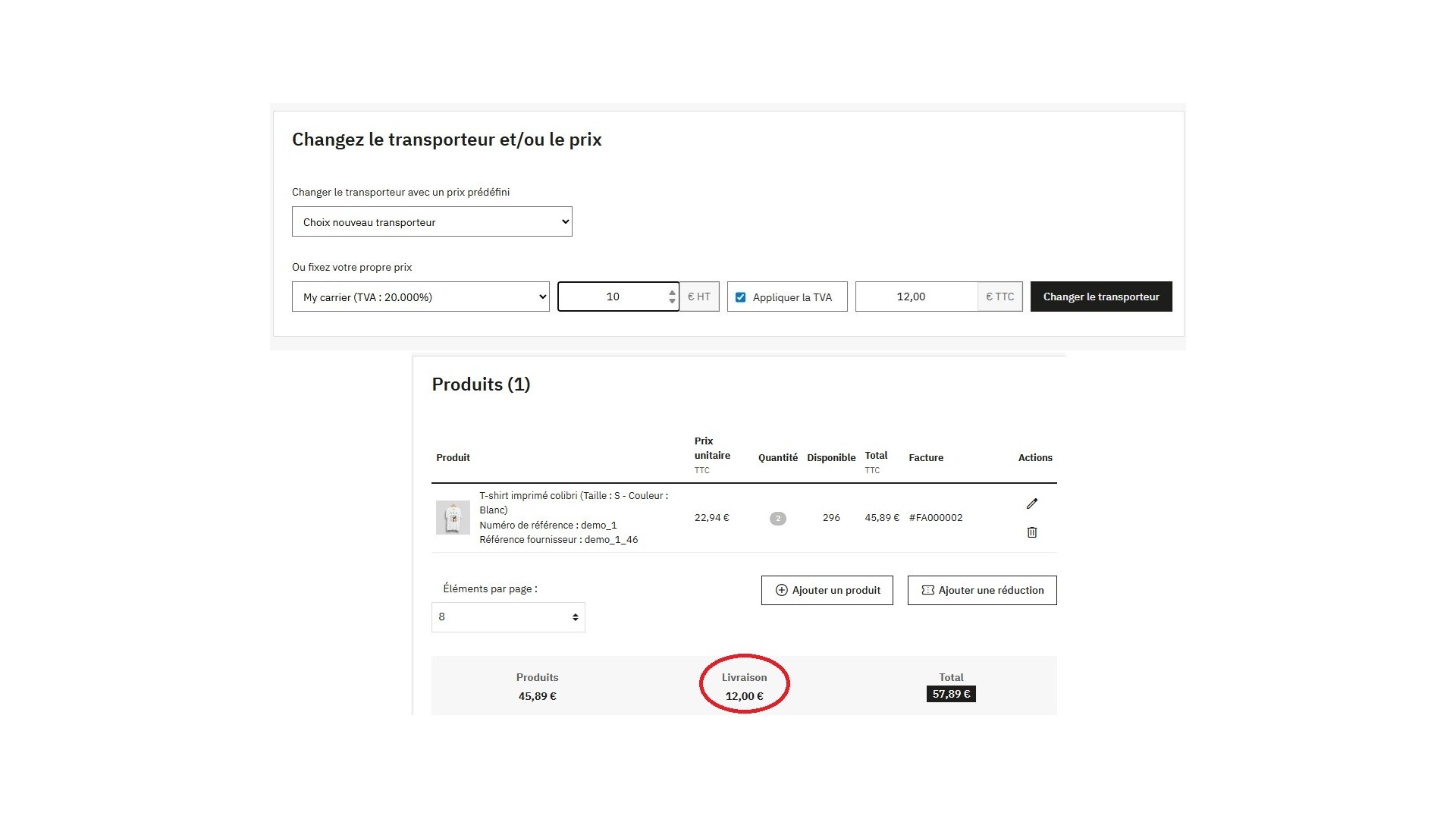Decrease HT price with down arrow
Screen dimensions: 1456x819
pos(672,301)
